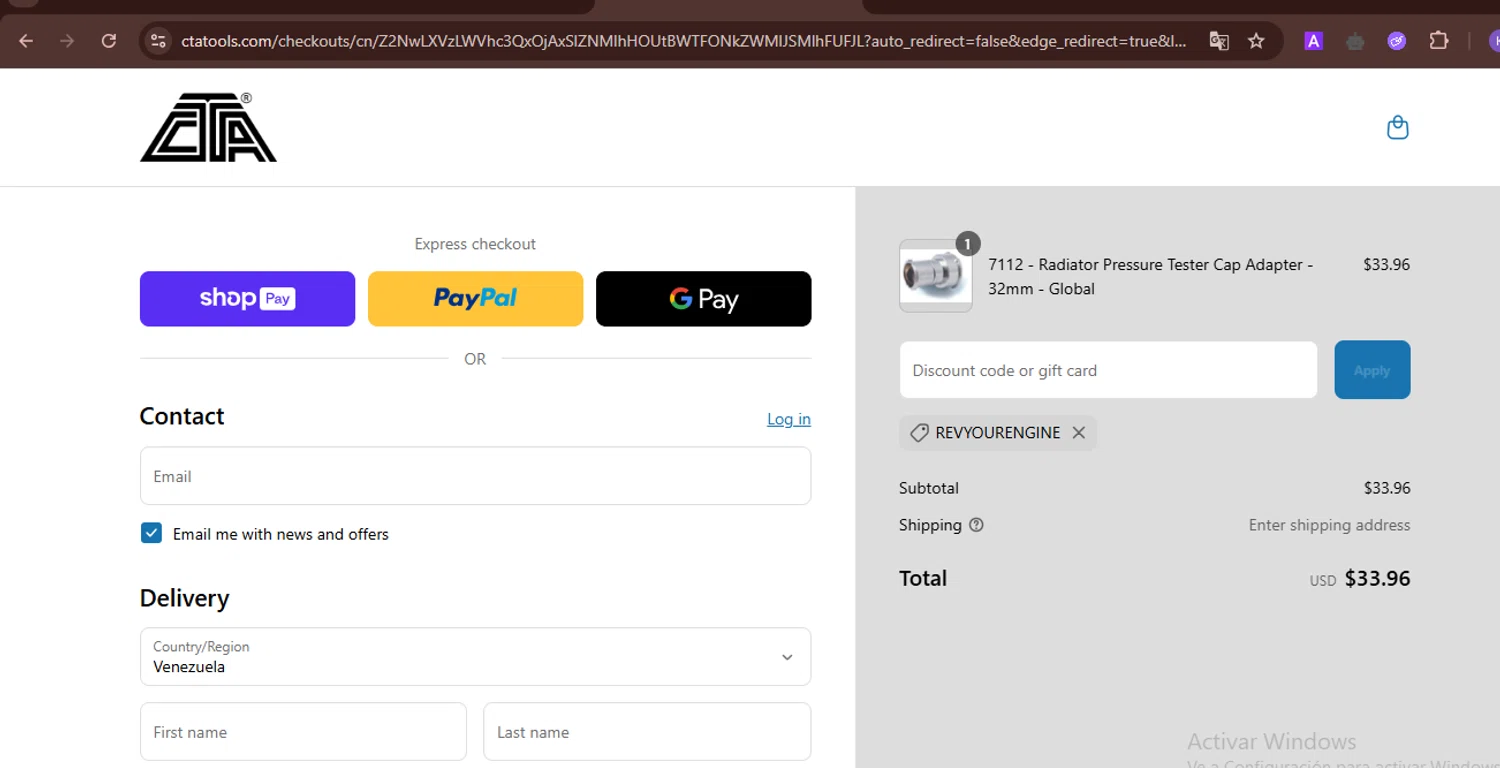
Task: Open the round purple extension icon
Action: pos(1397,41)
